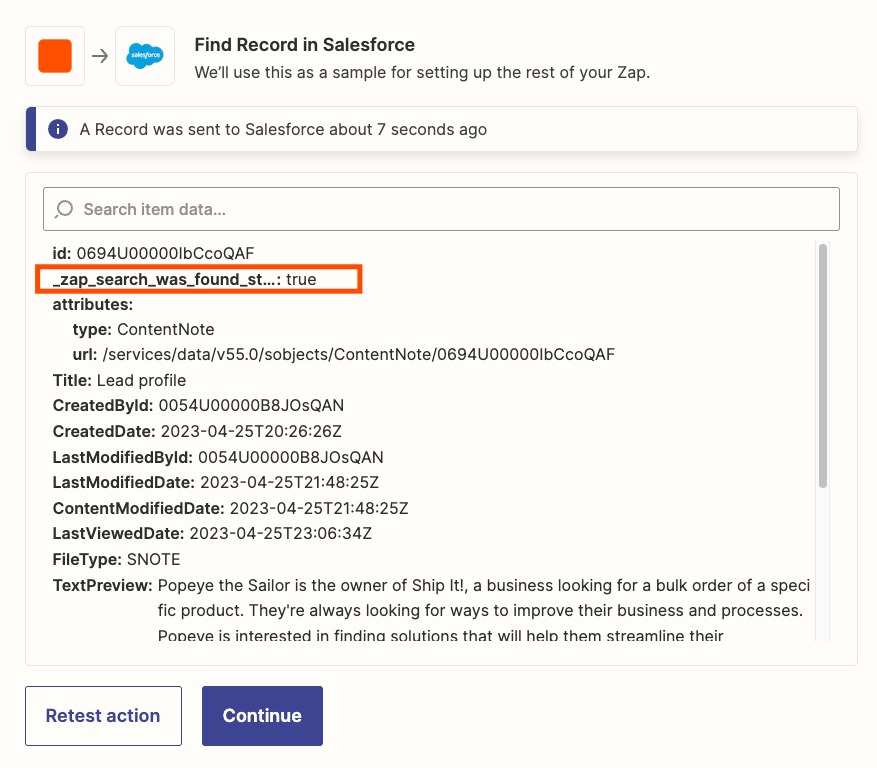Click the attributes: label row
This screenshot has width=877, height=768.
pyautogui.click(x=93, y=304)
